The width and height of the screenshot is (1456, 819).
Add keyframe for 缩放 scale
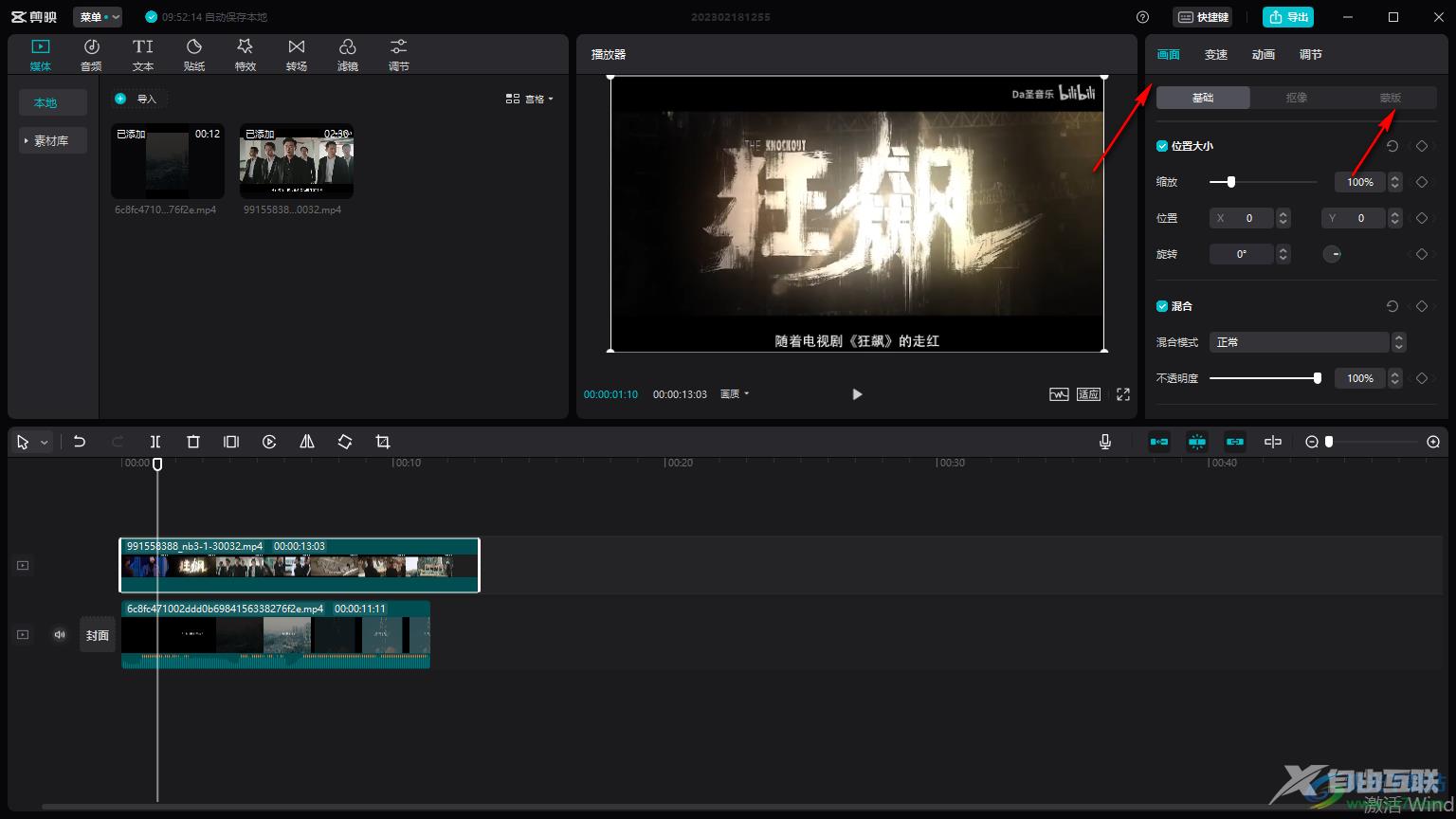[x=1422, y=182]
